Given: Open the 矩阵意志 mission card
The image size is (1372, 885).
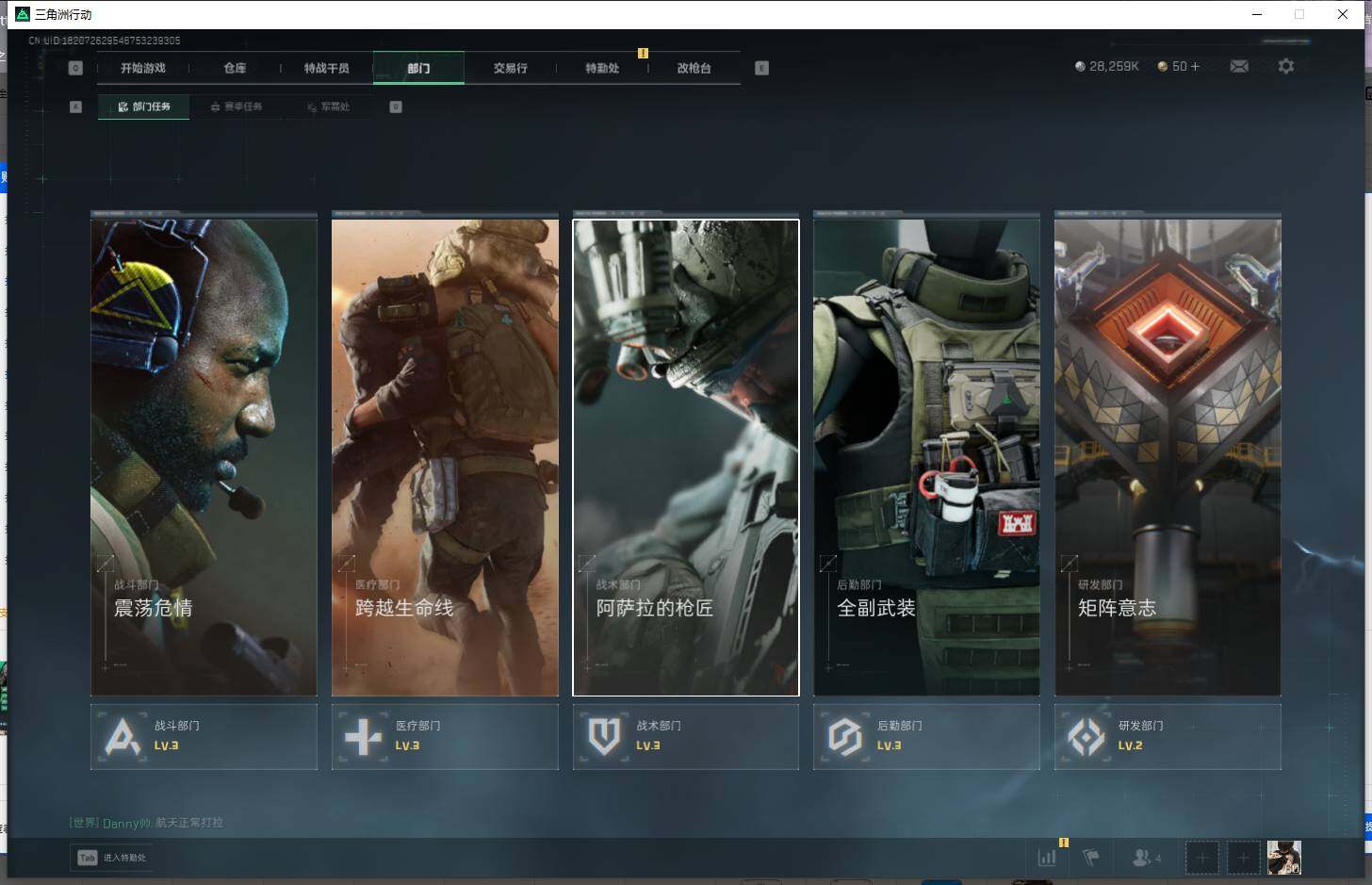Looking at the screenshot, I should (x=1168, y=457).
